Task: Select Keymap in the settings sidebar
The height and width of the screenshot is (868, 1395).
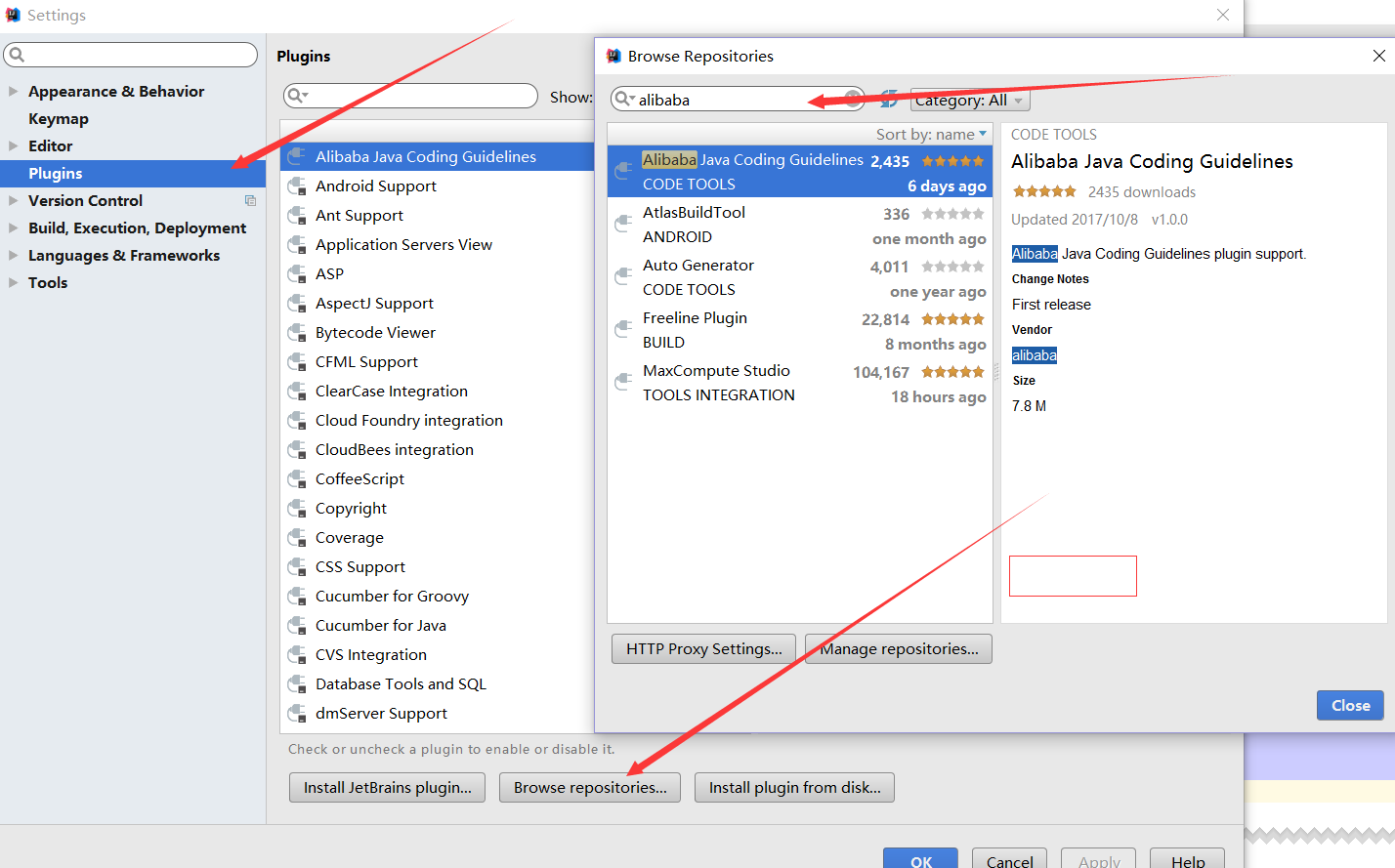Action: tap(59, 119)
